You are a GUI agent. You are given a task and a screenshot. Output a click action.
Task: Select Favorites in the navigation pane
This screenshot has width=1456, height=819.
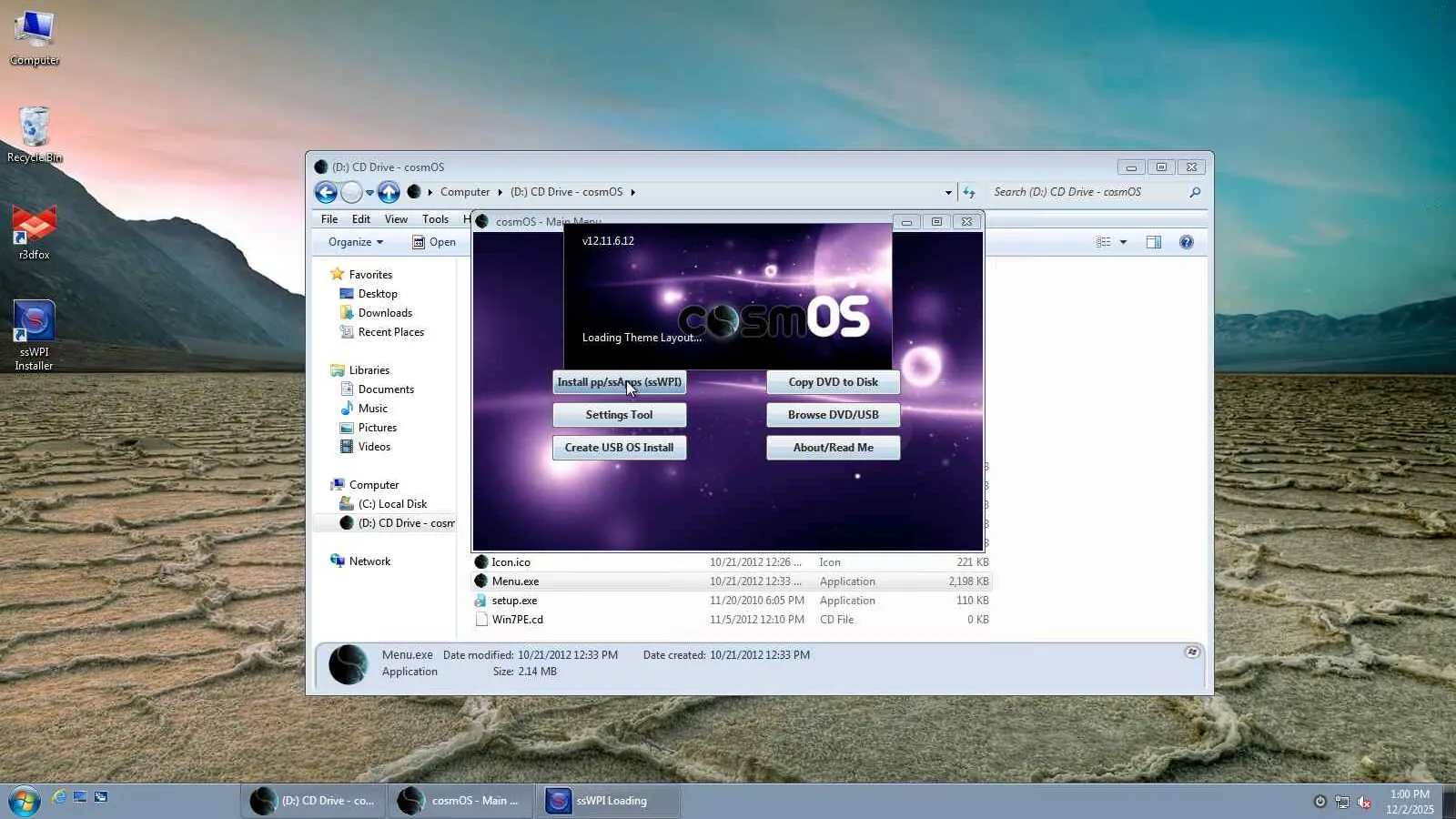361,275
